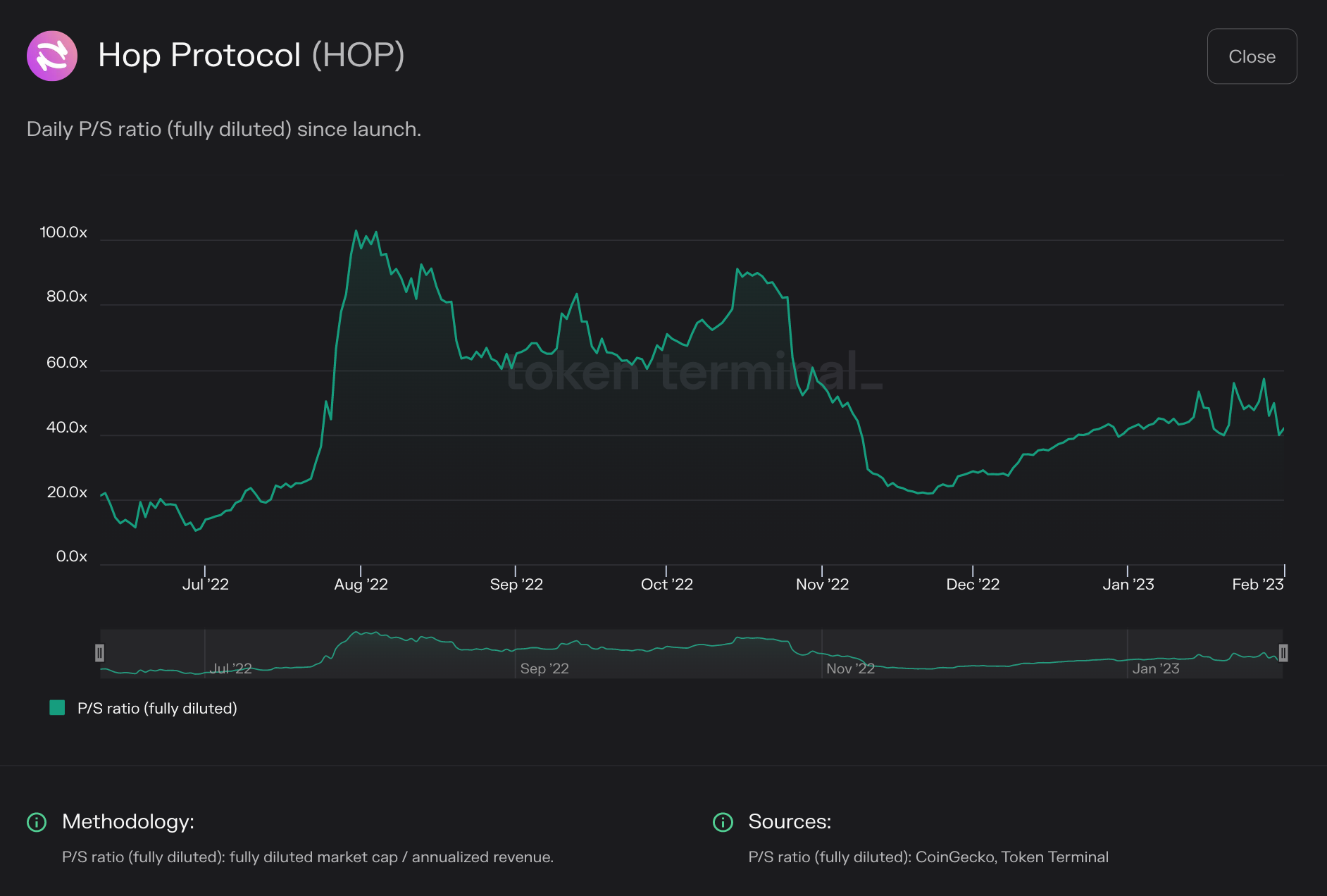Image resolution: width=1327 pixels, height=896 pixels.
Task: Click the 80.0x y-axis label
Action: click(67, 296)
